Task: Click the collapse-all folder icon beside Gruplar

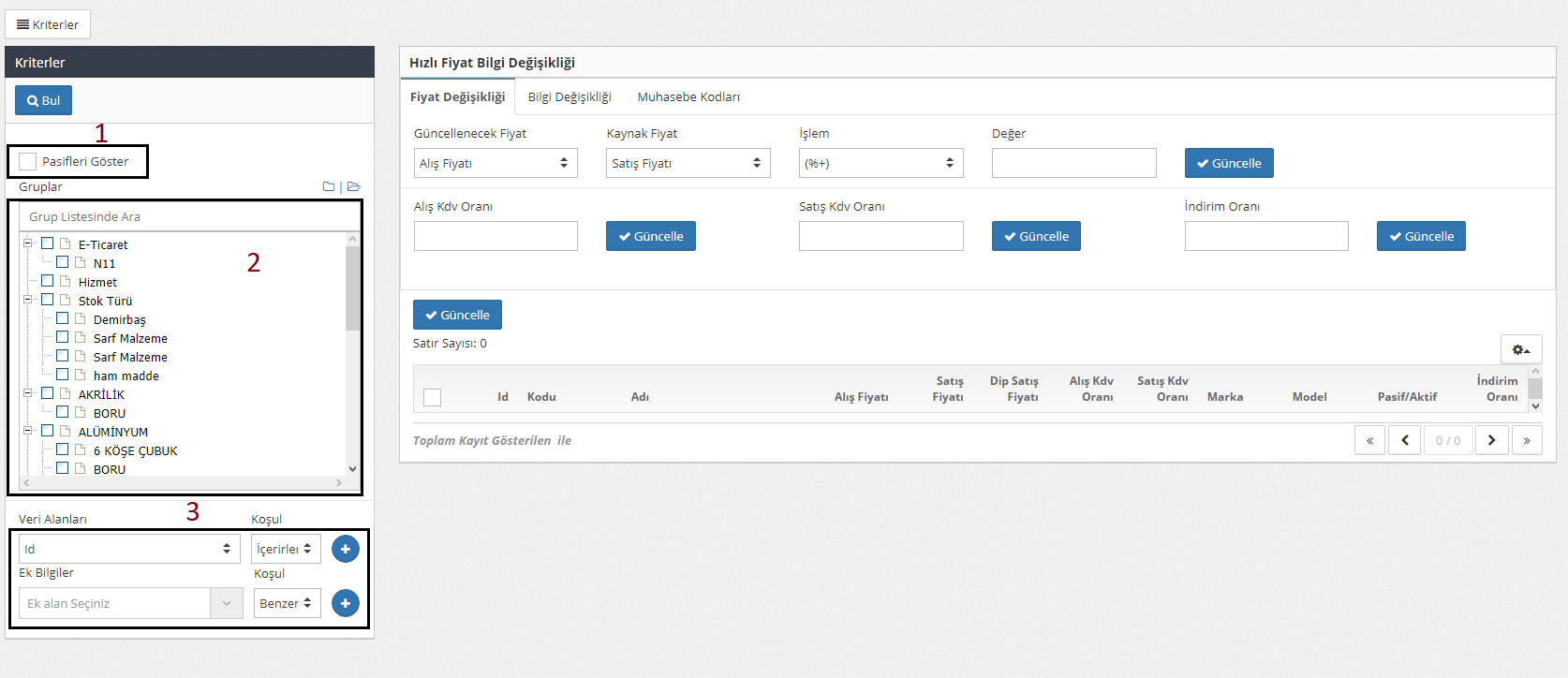Action: [x=329, y=187]
